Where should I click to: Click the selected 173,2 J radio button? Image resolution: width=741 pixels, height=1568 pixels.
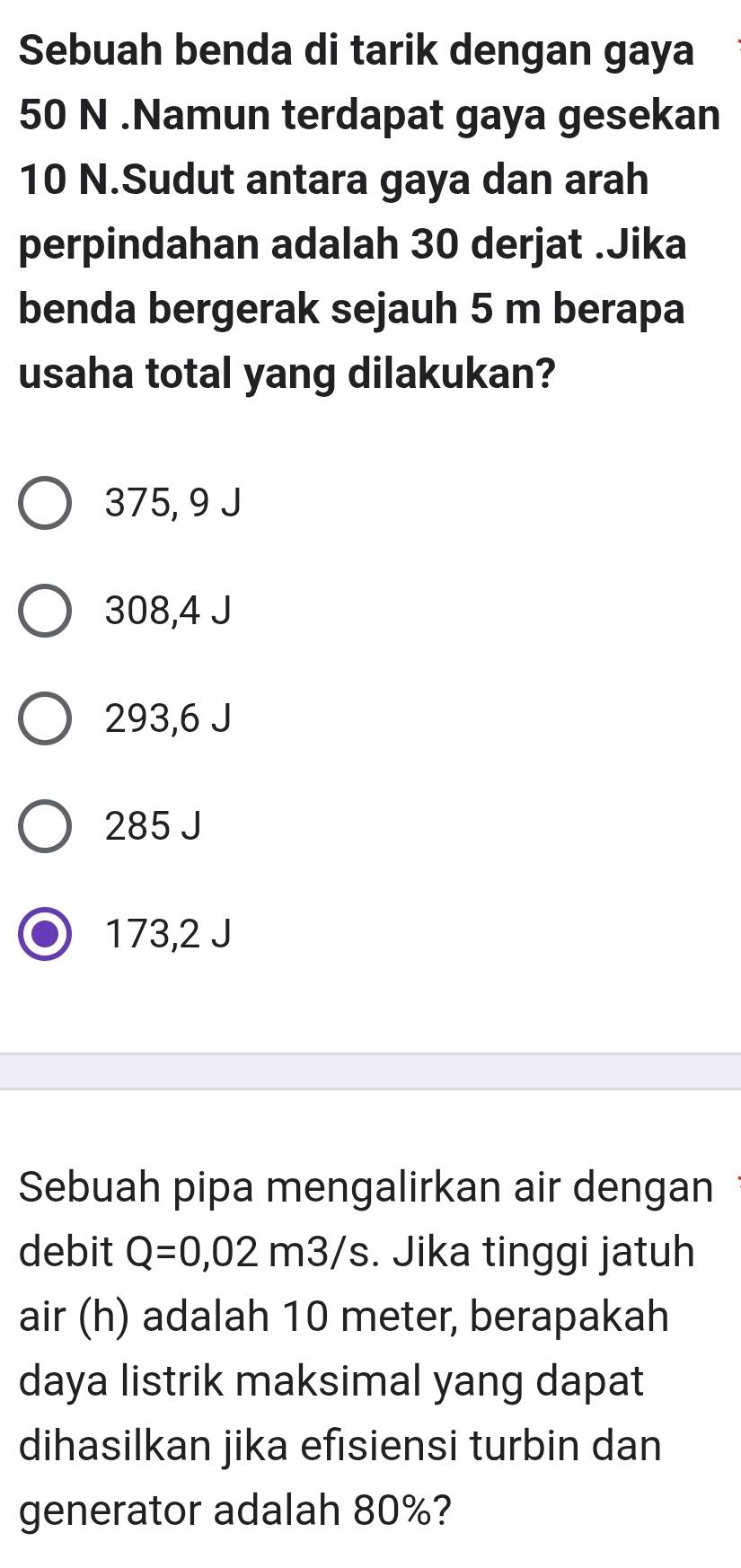click(45, 934)
